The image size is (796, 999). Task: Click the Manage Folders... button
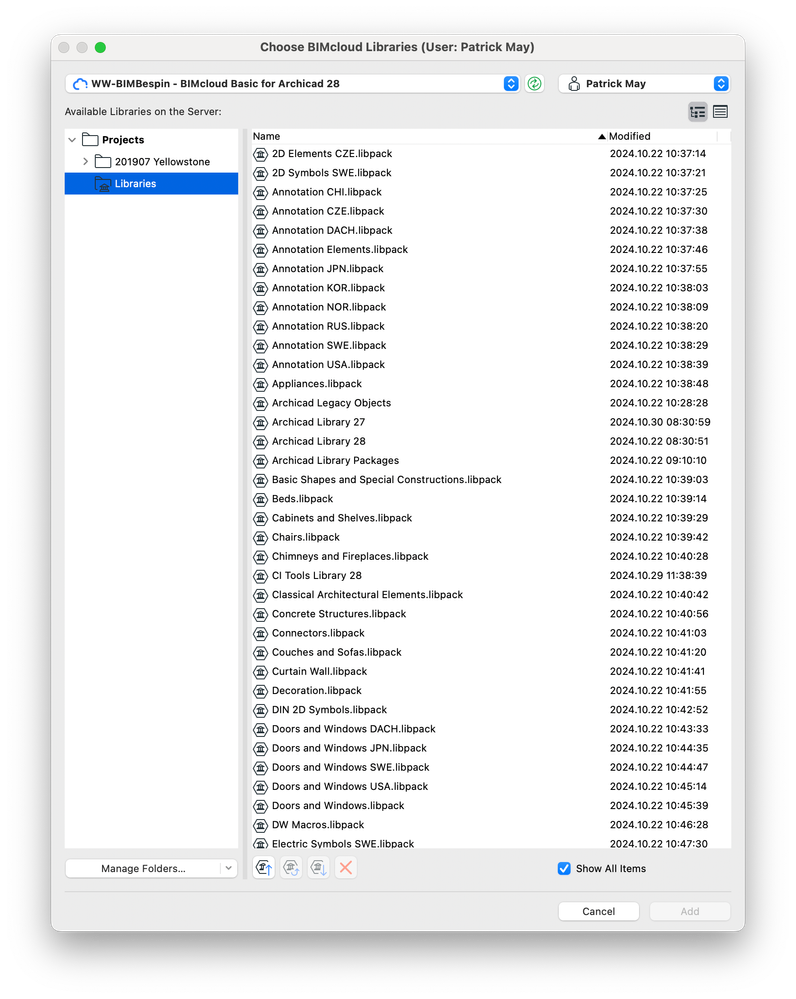click(143, 868)
